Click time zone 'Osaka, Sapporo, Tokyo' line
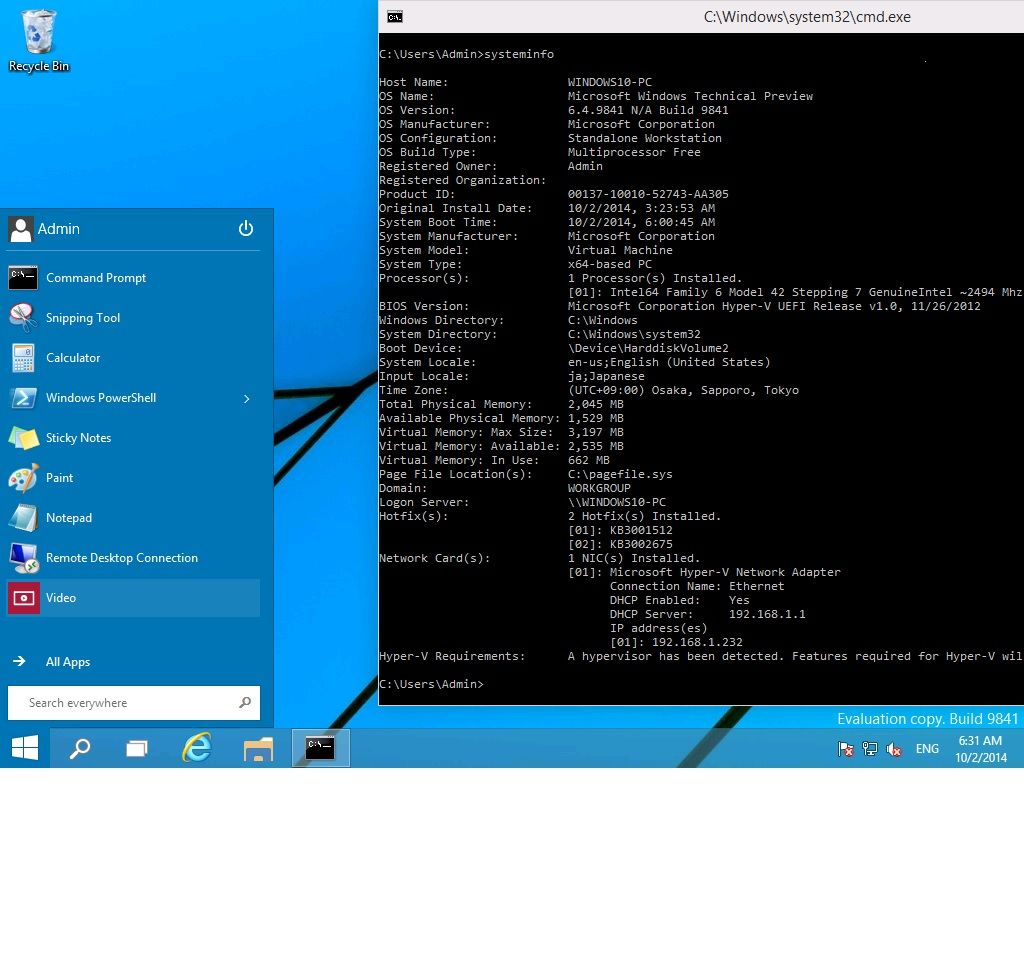 click(683, 390)
